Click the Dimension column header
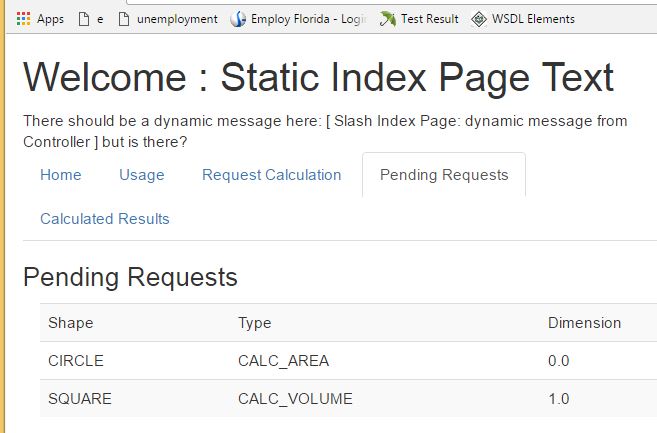This screenshot has width=657, height=433. [584, 323]
